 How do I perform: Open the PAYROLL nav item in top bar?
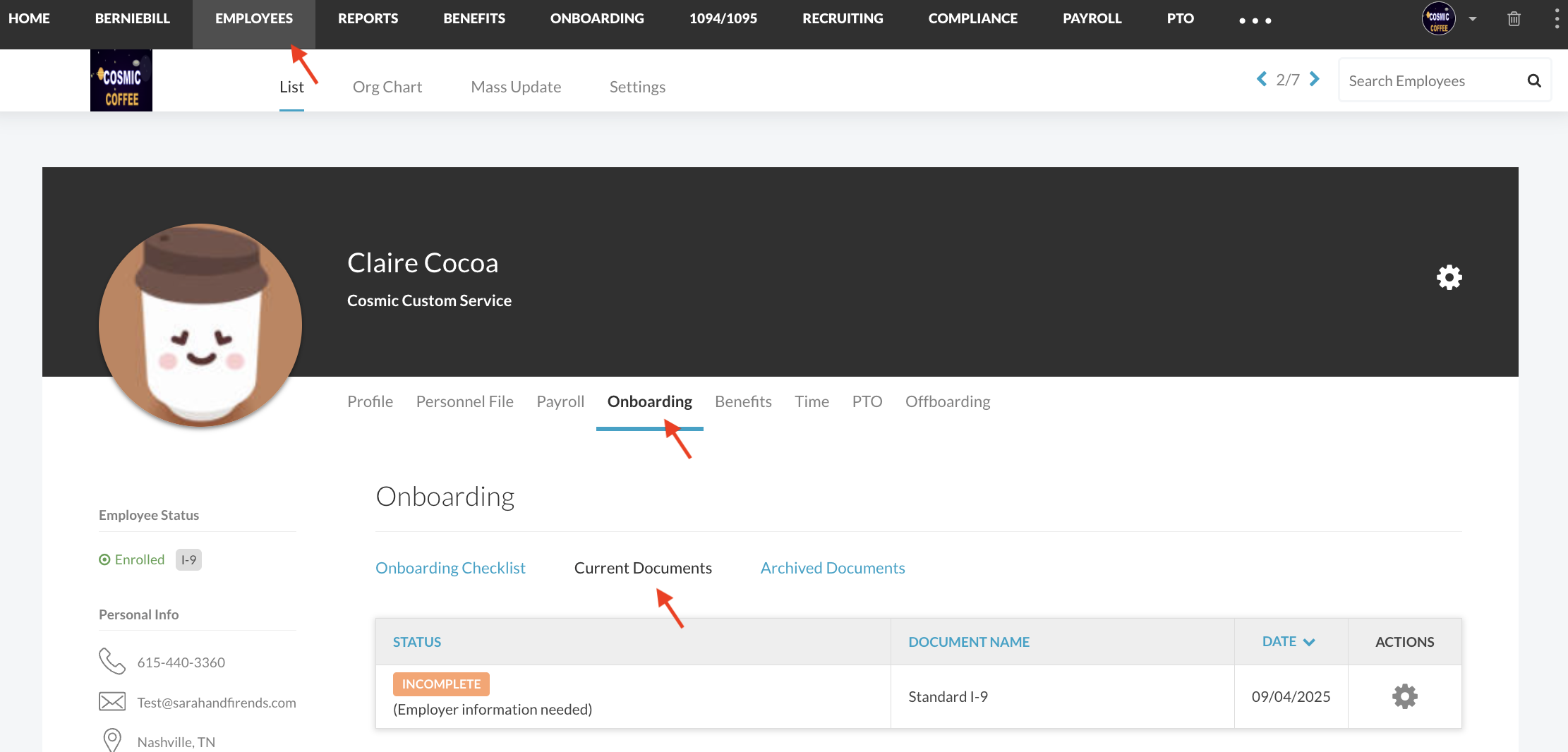pyautogui.click(x=1092, y=18)
